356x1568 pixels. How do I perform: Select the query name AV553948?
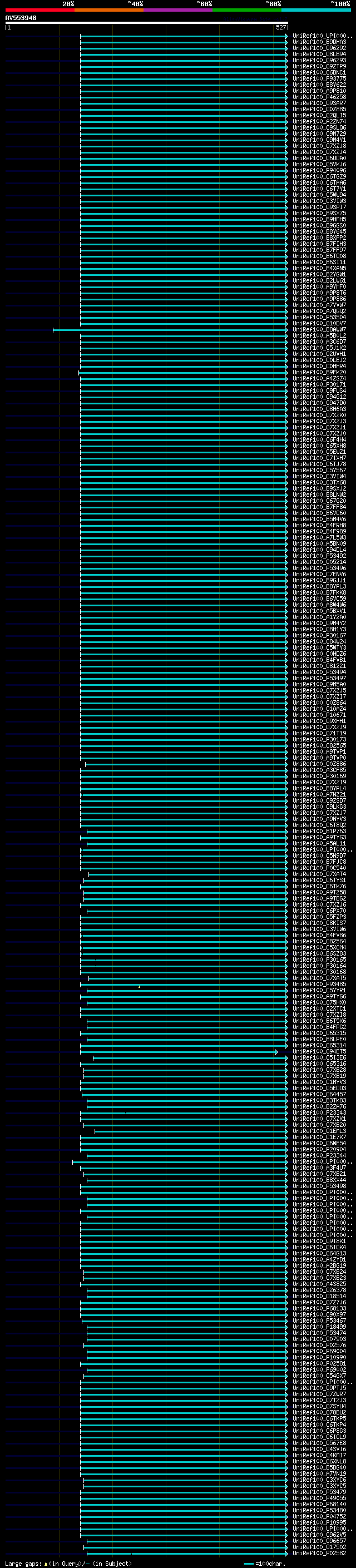point(21,18)
